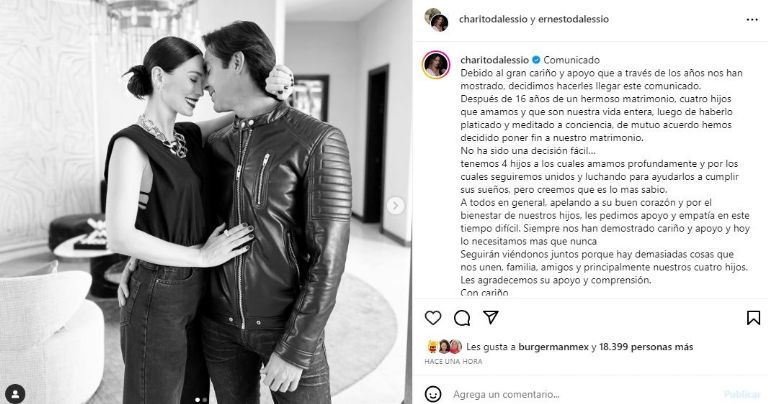This screenshot has width=768, height=404.
Task: Show tagged people icon on photo
Action: [16, 394]
